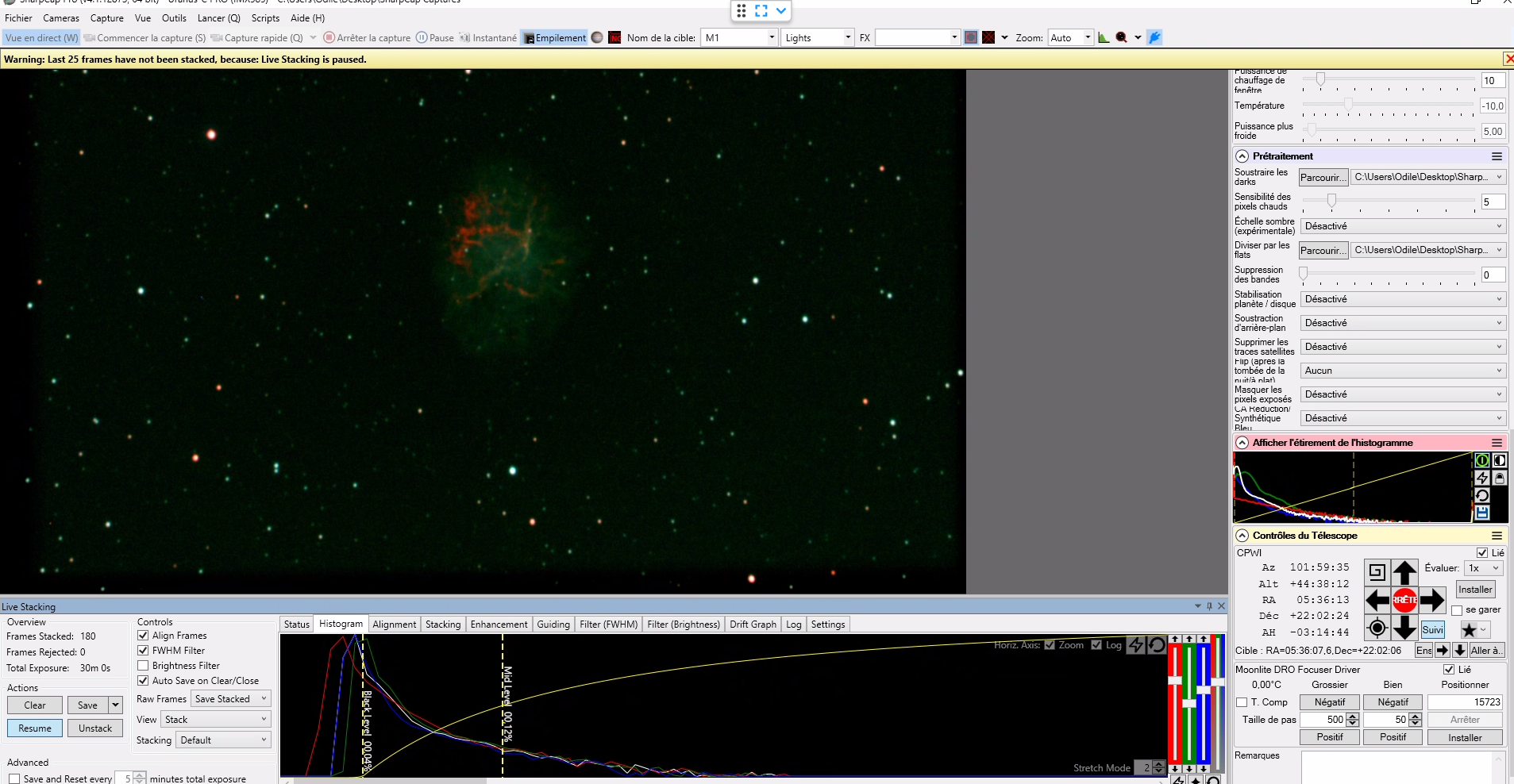Dismiss the yellow warning bar
This screenshot has width=1514, height=784.
click(x=1508, y=59)
